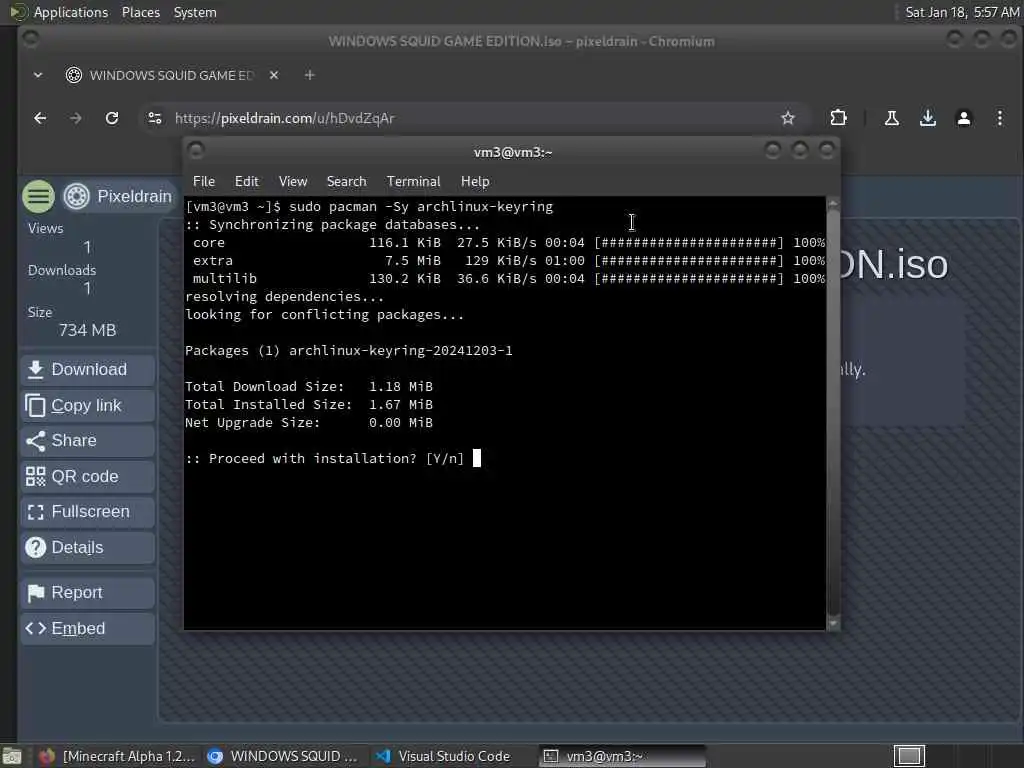The width and height of the screenshot is (1024, 768).
Task: Share the file on Pixeldrain
Action: [x=88, y=441]
